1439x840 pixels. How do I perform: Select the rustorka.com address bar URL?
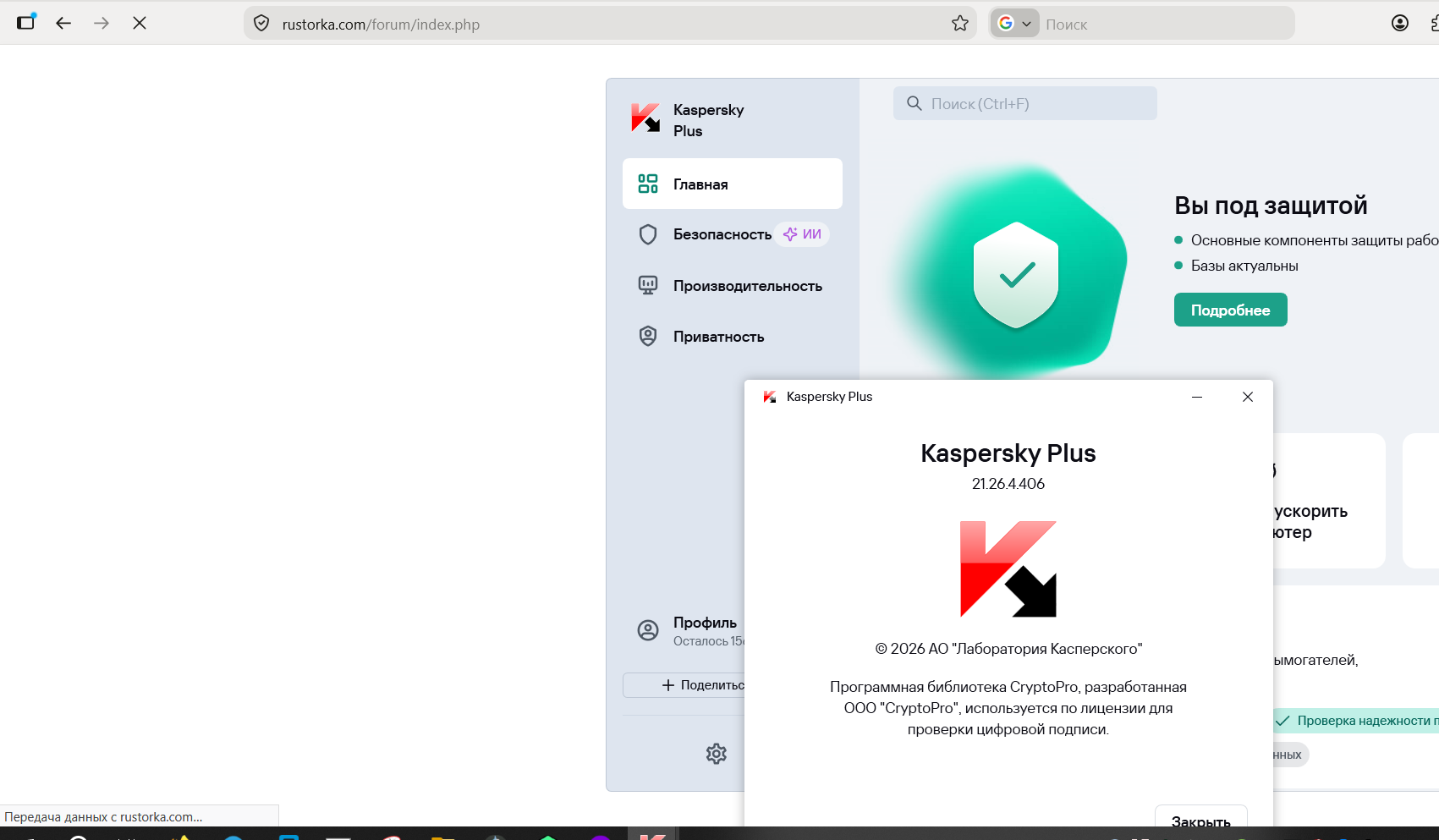381,25
